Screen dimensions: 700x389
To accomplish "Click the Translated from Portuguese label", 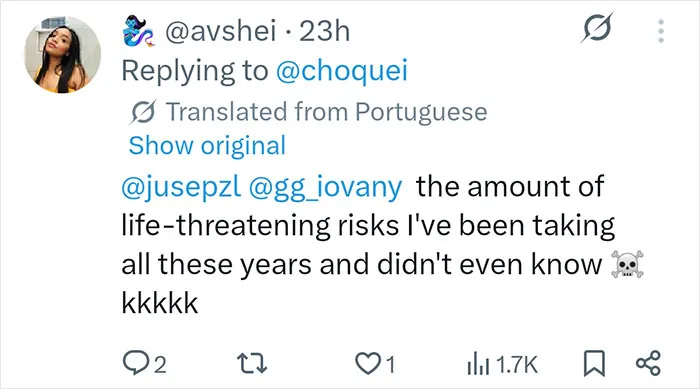I will coord(326,112).
